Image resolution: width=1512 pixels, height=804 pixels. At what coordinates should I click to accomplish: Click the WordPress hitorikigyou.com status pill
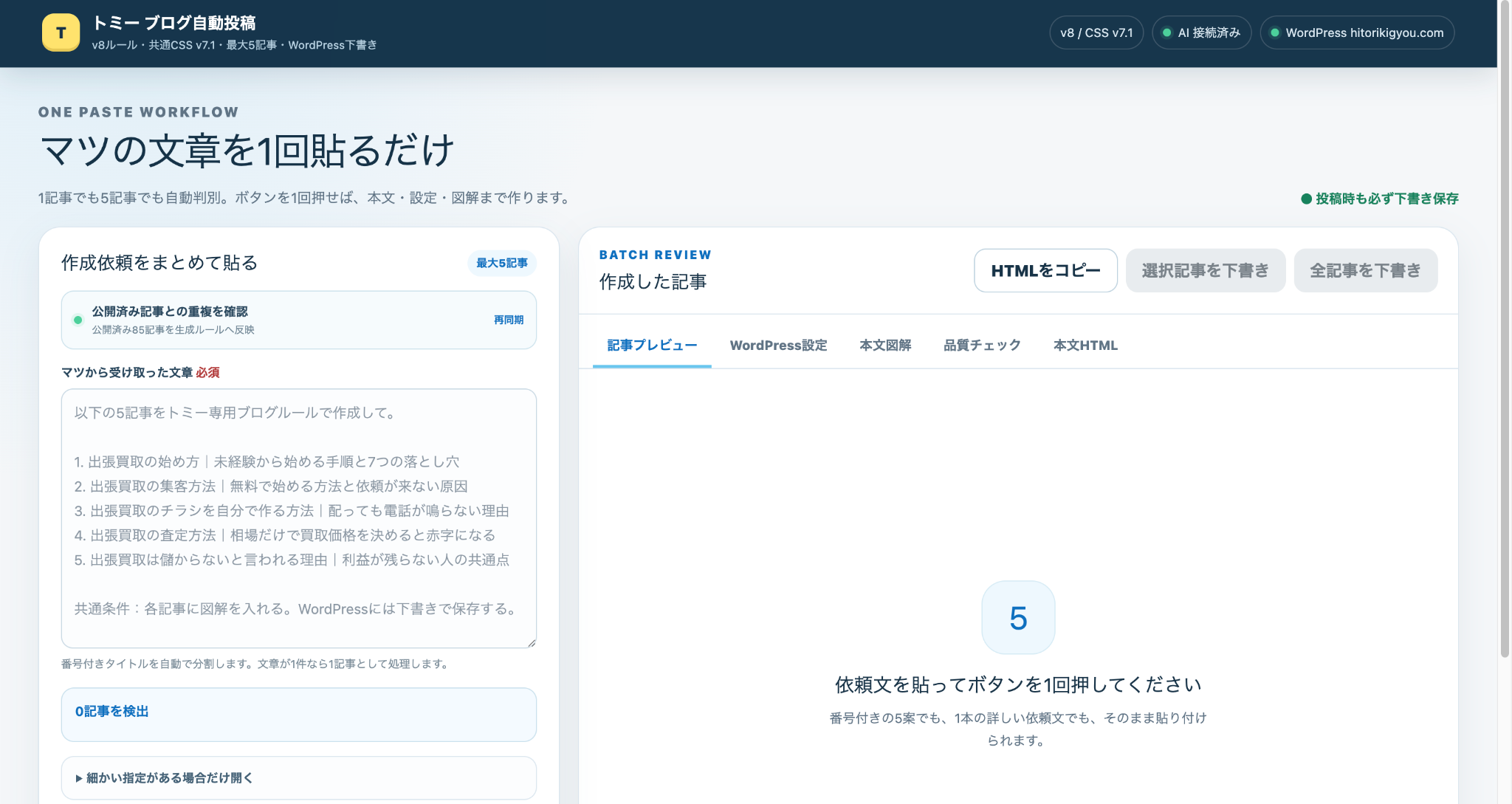(x=1357, y=32)
